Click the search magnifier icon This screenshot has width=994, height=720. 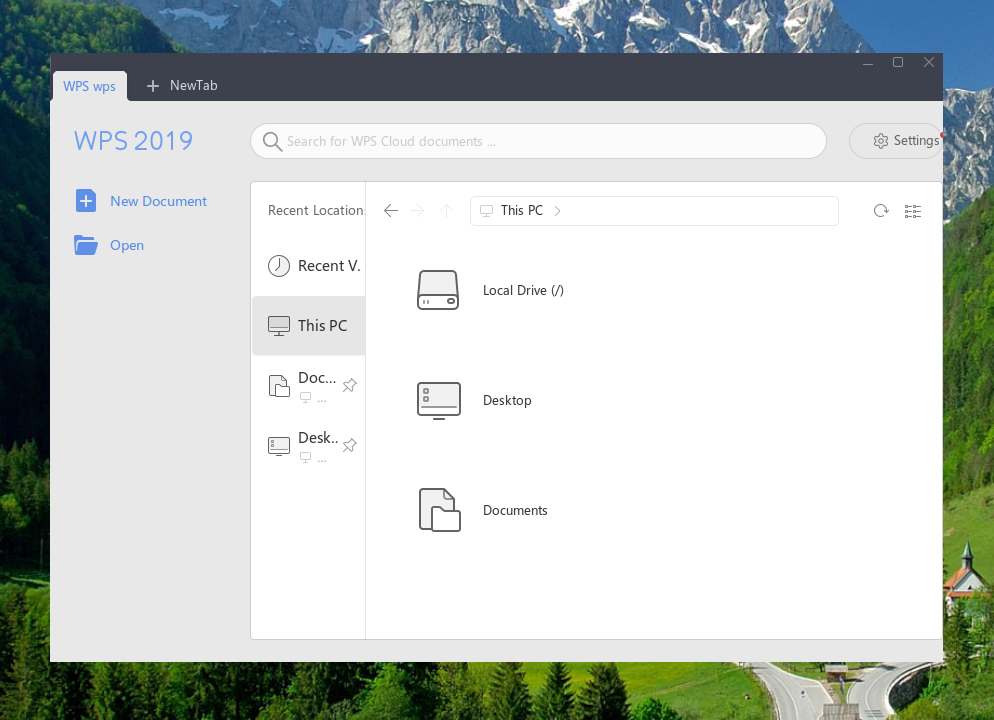(272, 141)
